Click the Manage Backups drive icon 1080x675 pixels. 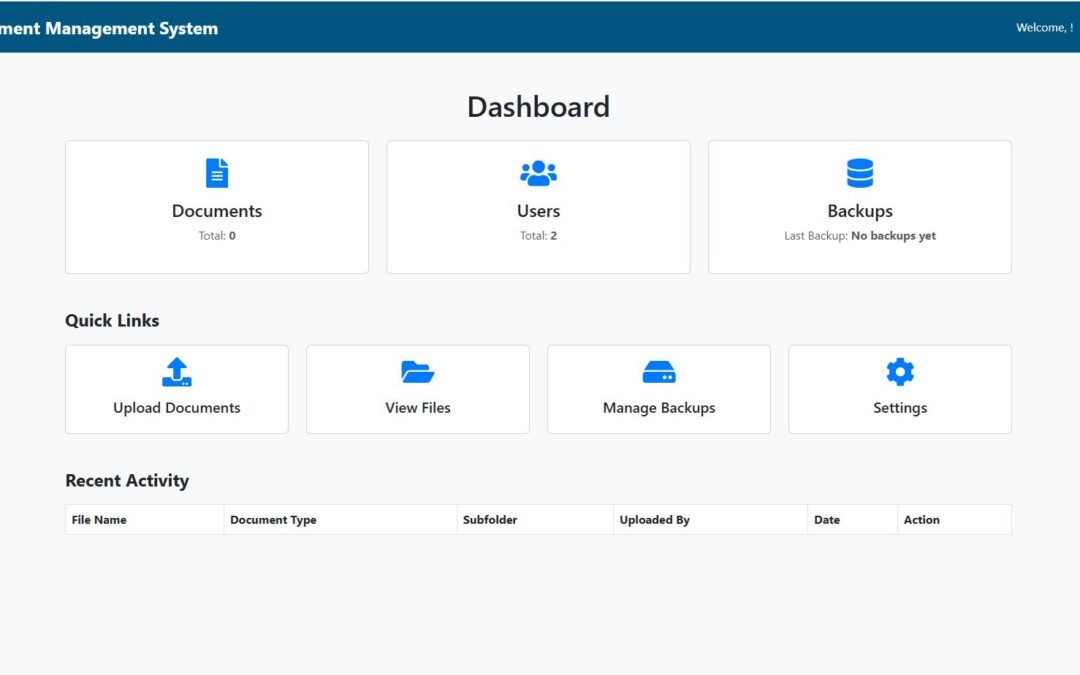point(658,371)
